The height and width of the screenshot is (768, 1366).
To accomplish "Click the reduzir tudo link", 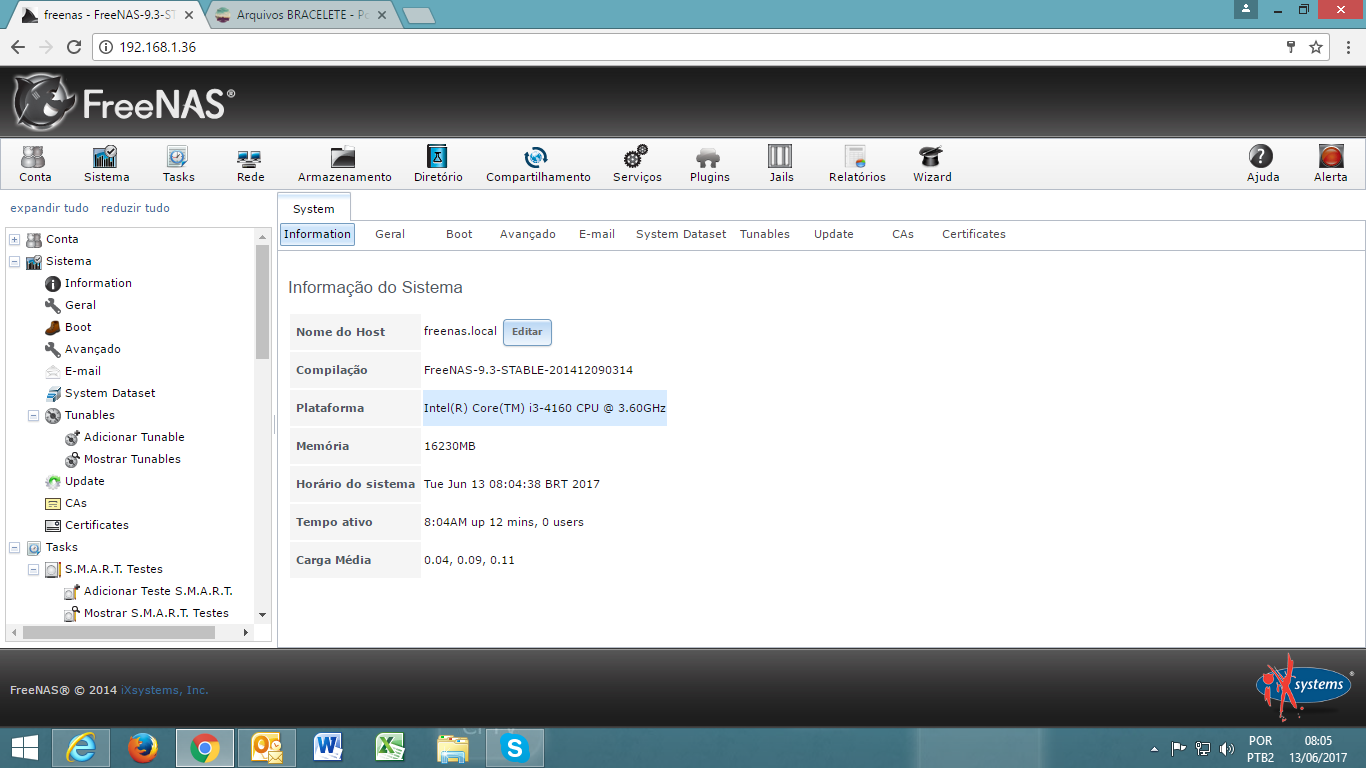I will click(135, 208).
